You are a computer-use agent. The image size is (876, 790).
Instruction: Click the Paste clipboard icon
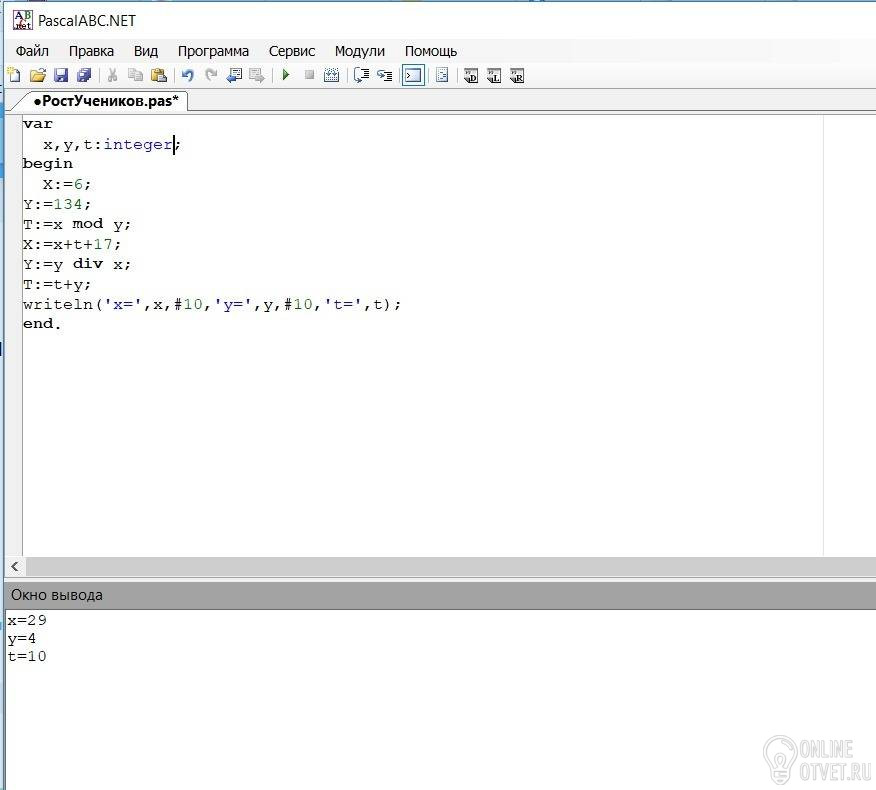[x=159, y=75]
